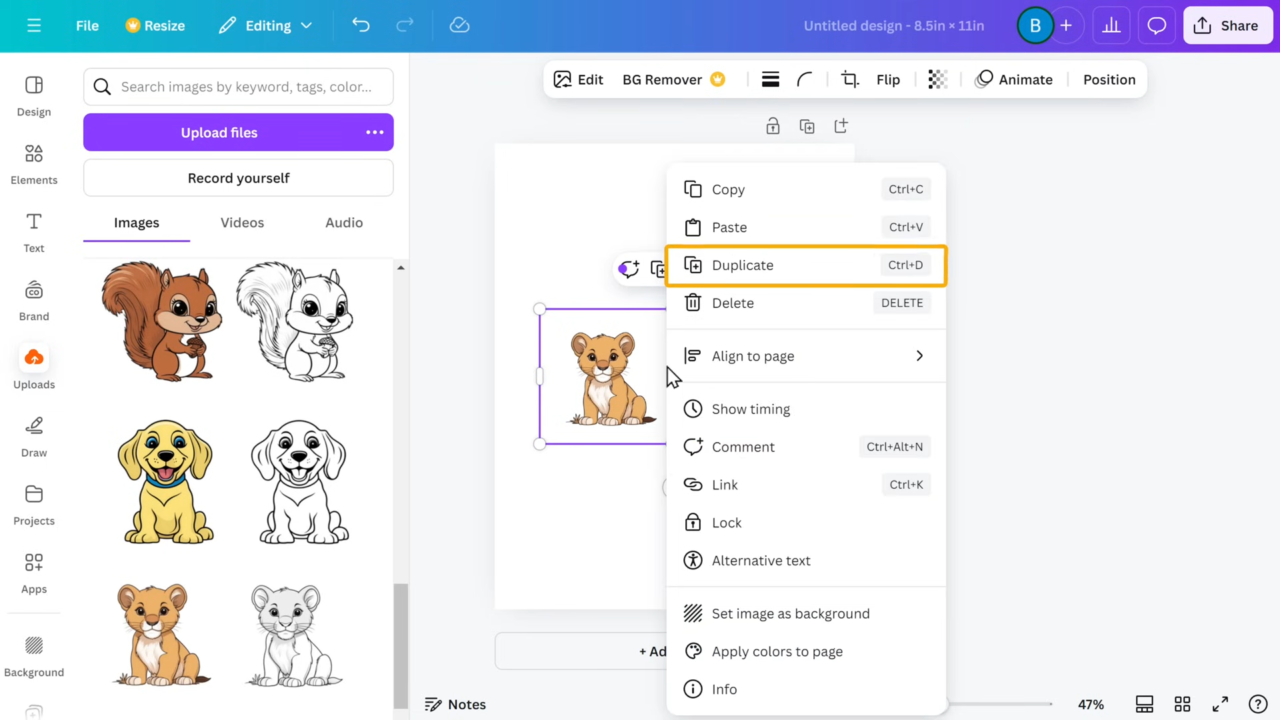The width and height of the screenshot is (1280, 720).
Task: Choose Show timing from context menu
Action: pos(806,409)
